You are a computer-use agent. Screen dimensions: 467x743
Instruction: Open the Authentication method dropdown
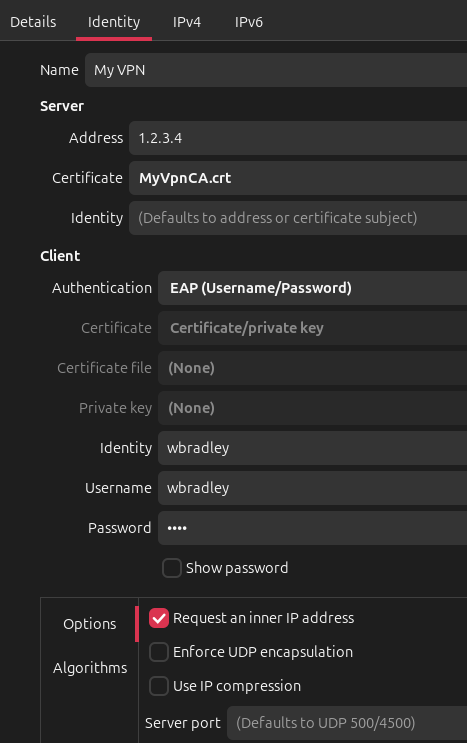(x=313, y=288)
